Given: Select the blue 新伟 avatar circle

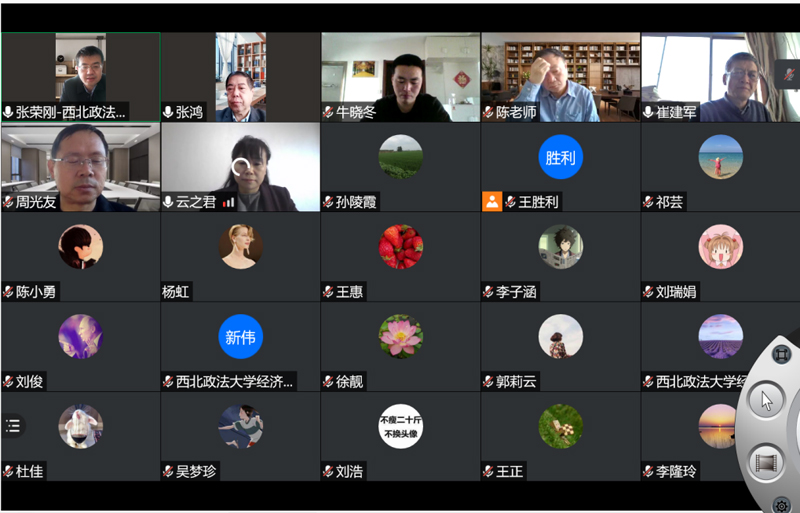Looking at the screenshot, I should tap(240, 336).
